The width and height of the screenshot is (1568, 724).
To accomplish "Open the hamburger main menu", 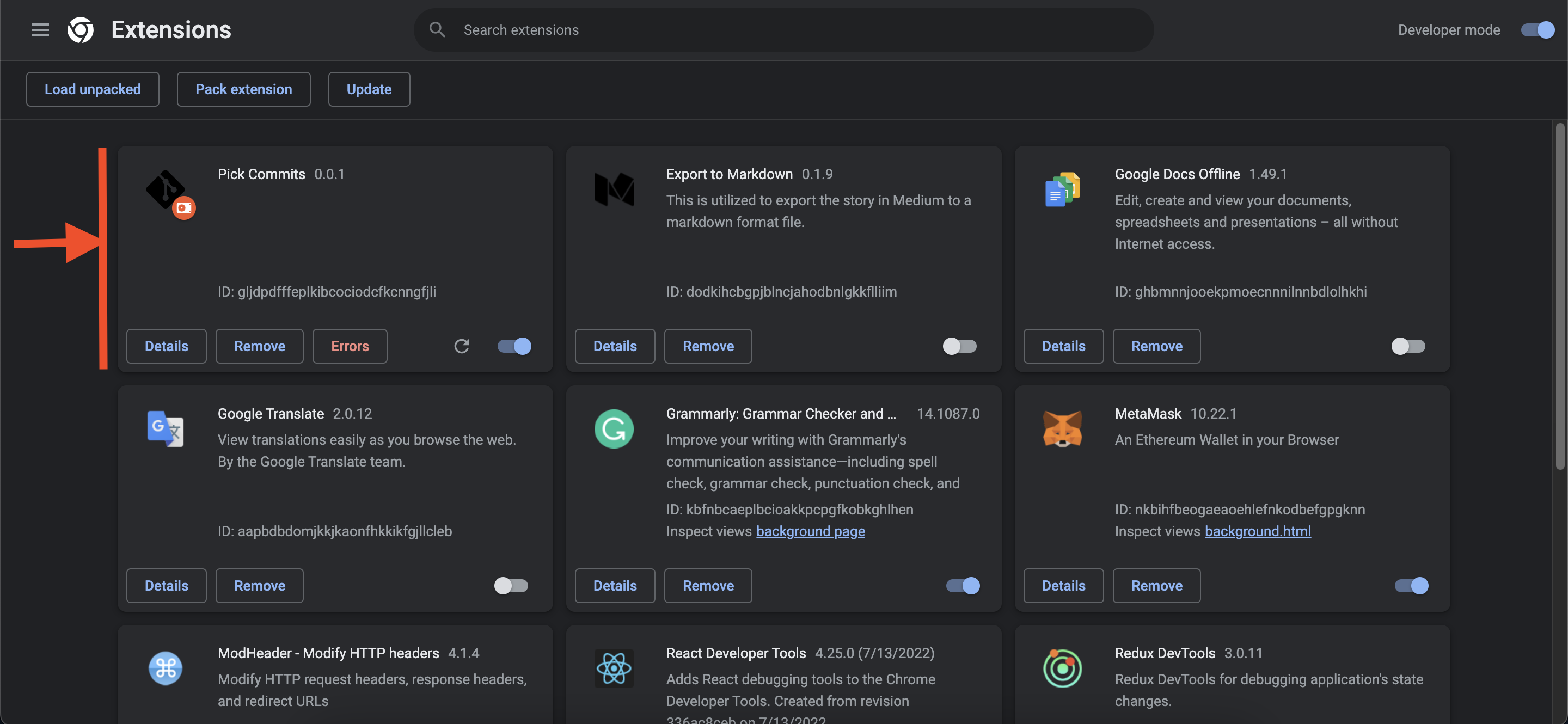I will [40, 30].
